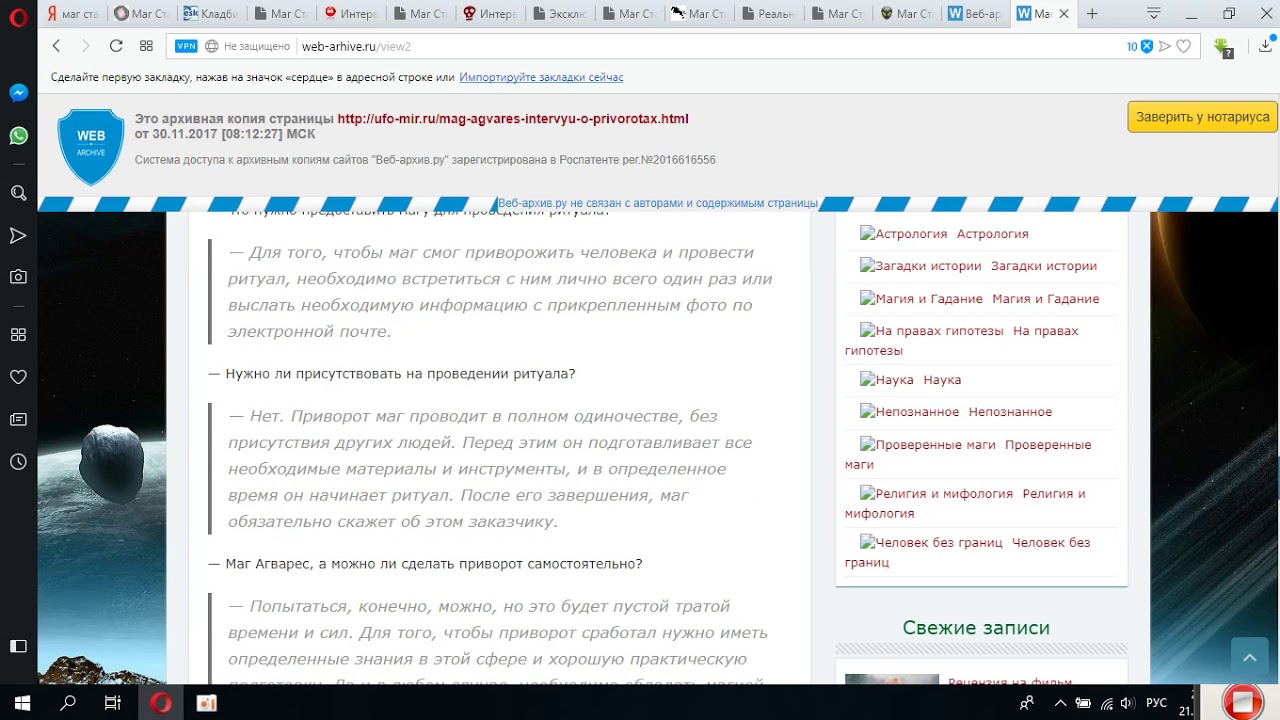This screenshot has width=1280, height=720.
Task: Open browsing history clock in sidebar
Action: [18, 462]
